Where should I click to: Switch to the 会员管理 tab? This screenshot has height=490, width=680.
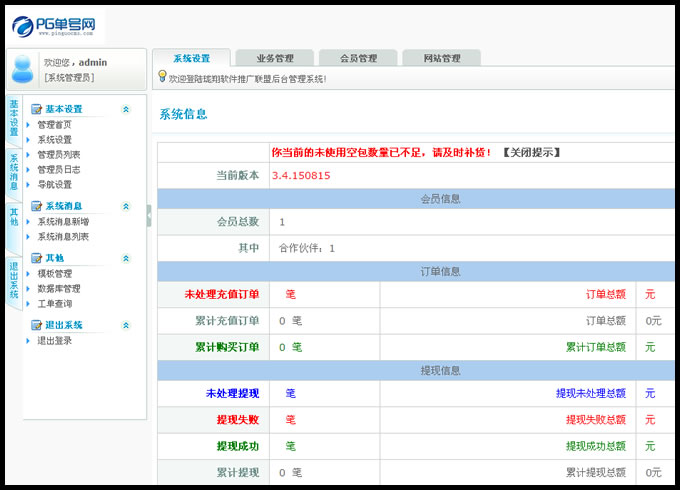[358, 58]
